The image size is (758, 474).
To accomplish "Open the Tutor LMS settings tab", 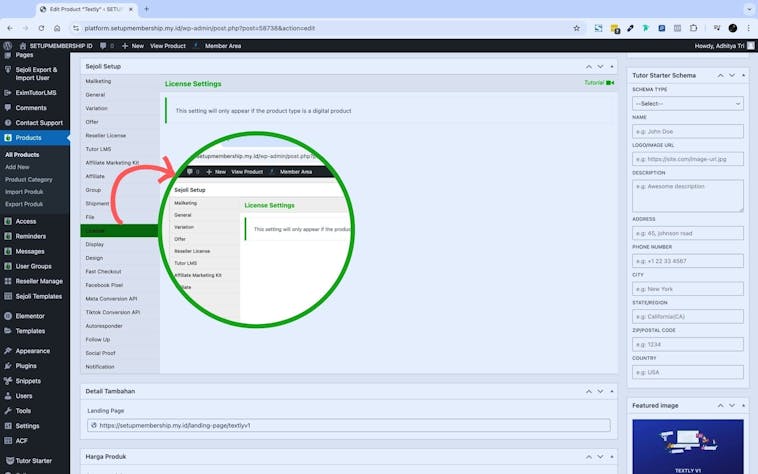I will [99, 149].
